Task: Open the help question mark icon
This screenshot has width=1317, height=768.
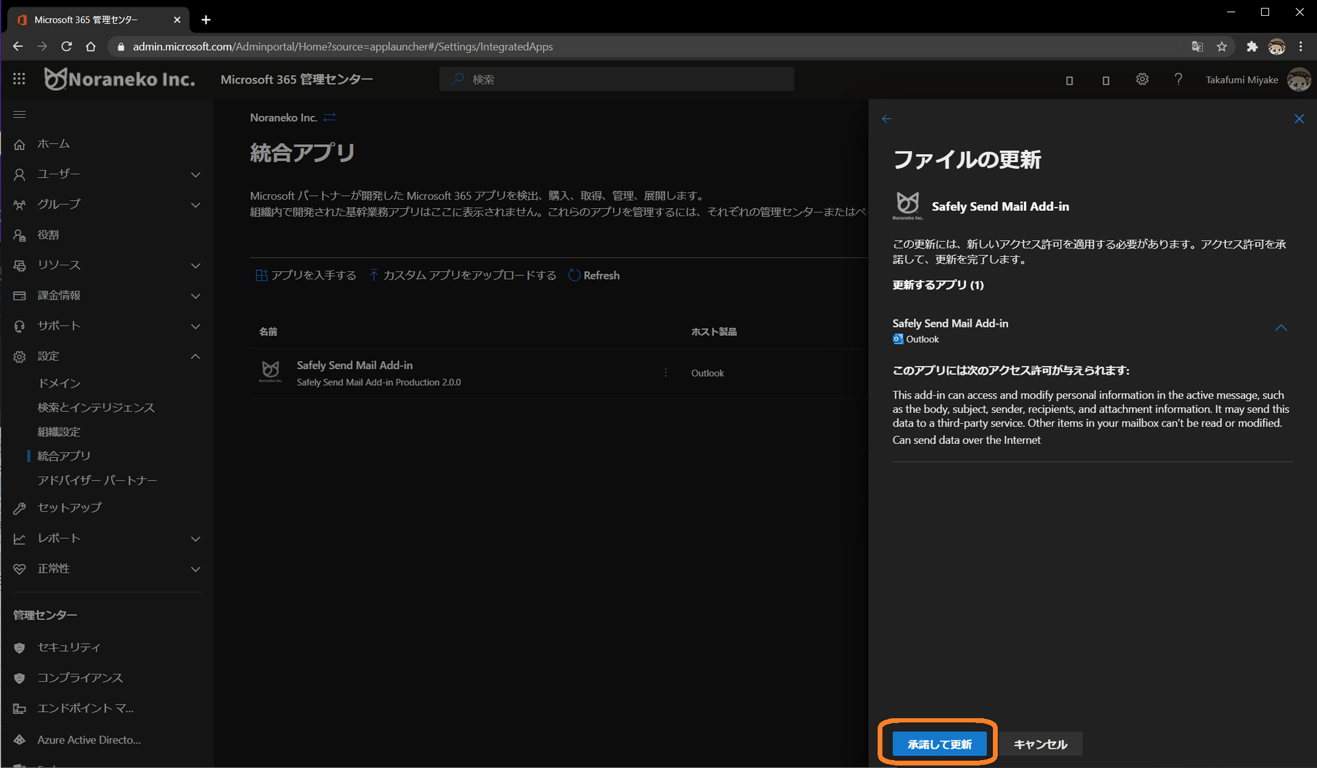Action: click(x=1178, y=79)
